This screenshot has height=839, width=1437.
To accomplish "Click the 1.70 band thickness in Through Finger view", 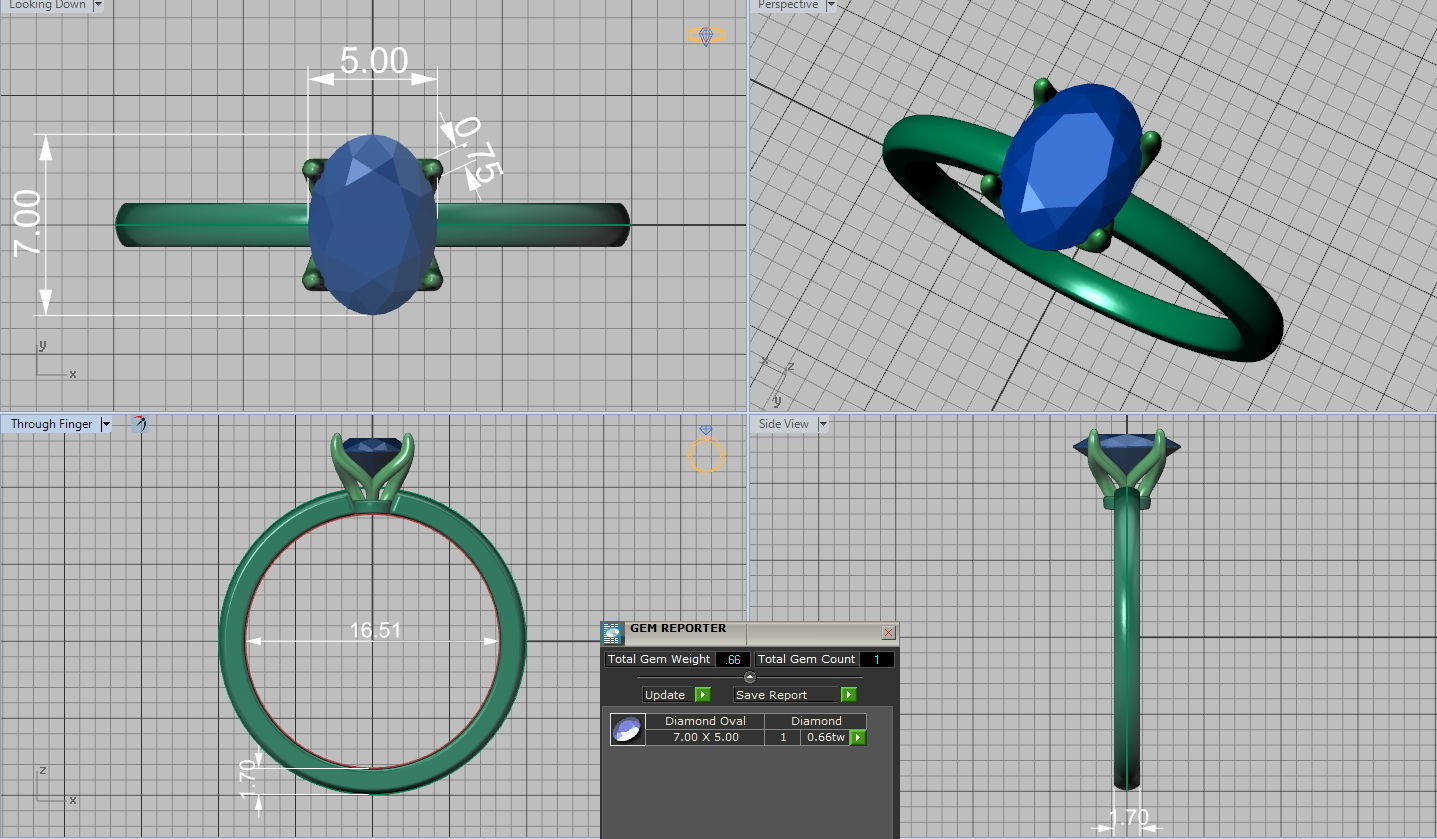I will [249, 779].
